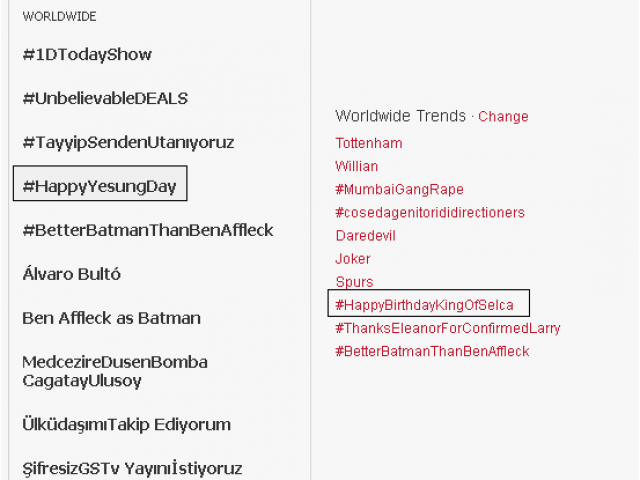The image size is (640, 480).
Task: Open the Ben Affleck as Batman trend
Action: (111, 318)
